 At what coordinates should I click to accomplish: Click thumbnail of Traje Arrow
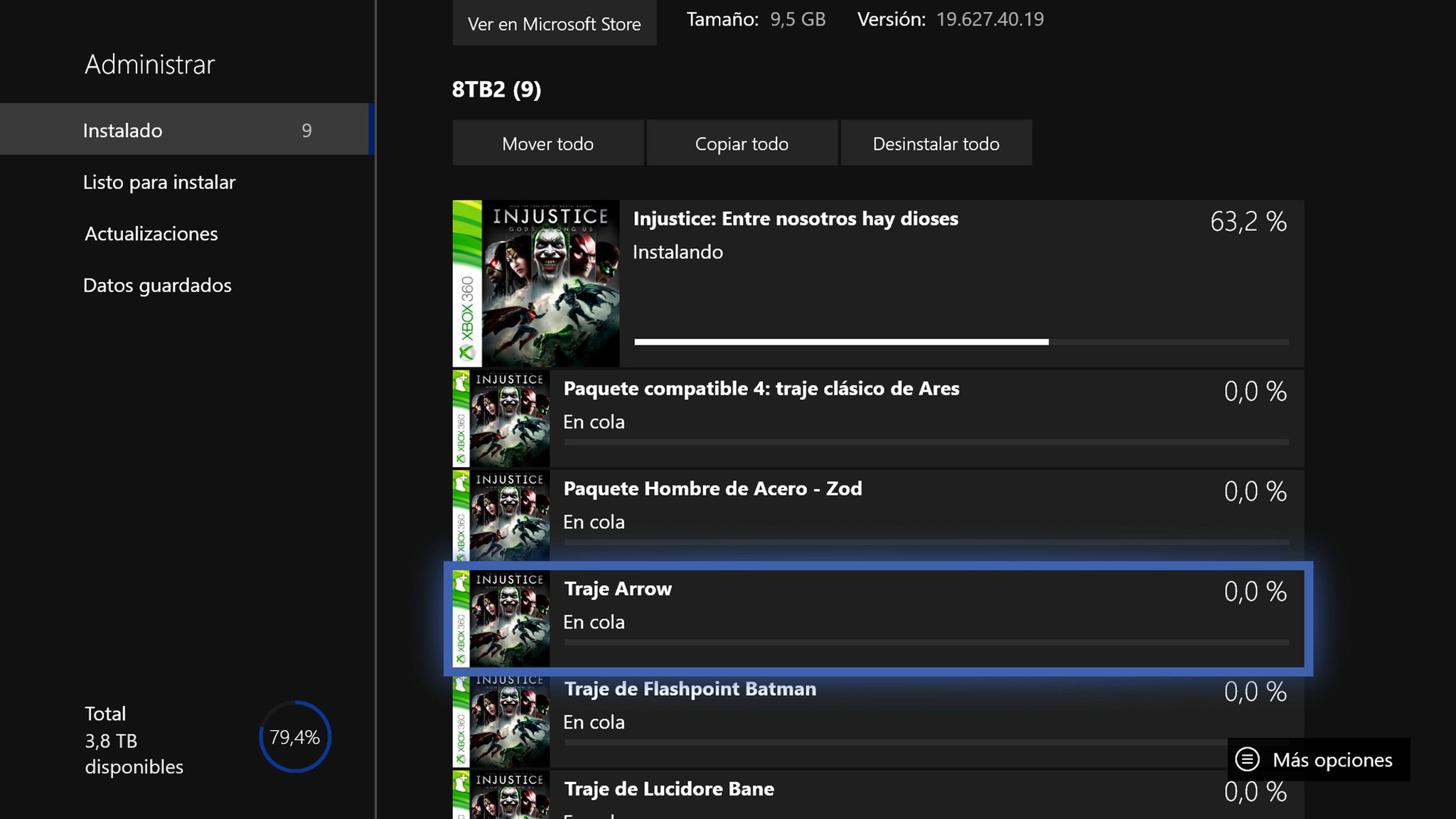click(x=500, y=619)
